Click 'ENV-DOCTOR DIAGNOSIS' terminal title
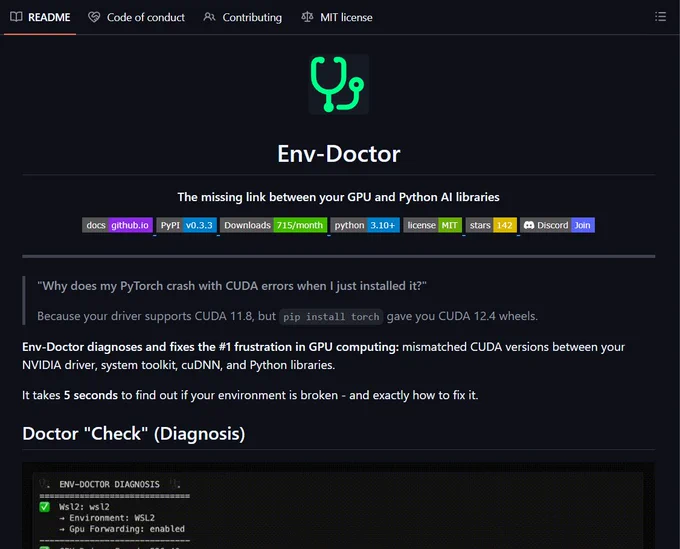This screenshot has height=549, width=680. tap(109, 484)
